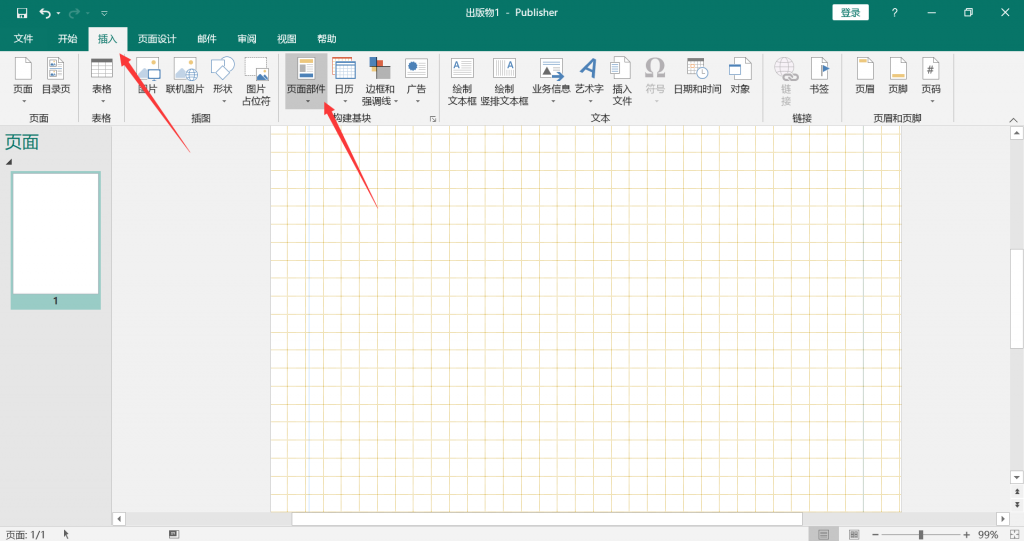
Task: Open the 形状 shapes gallery
Action: coord(223,80)
